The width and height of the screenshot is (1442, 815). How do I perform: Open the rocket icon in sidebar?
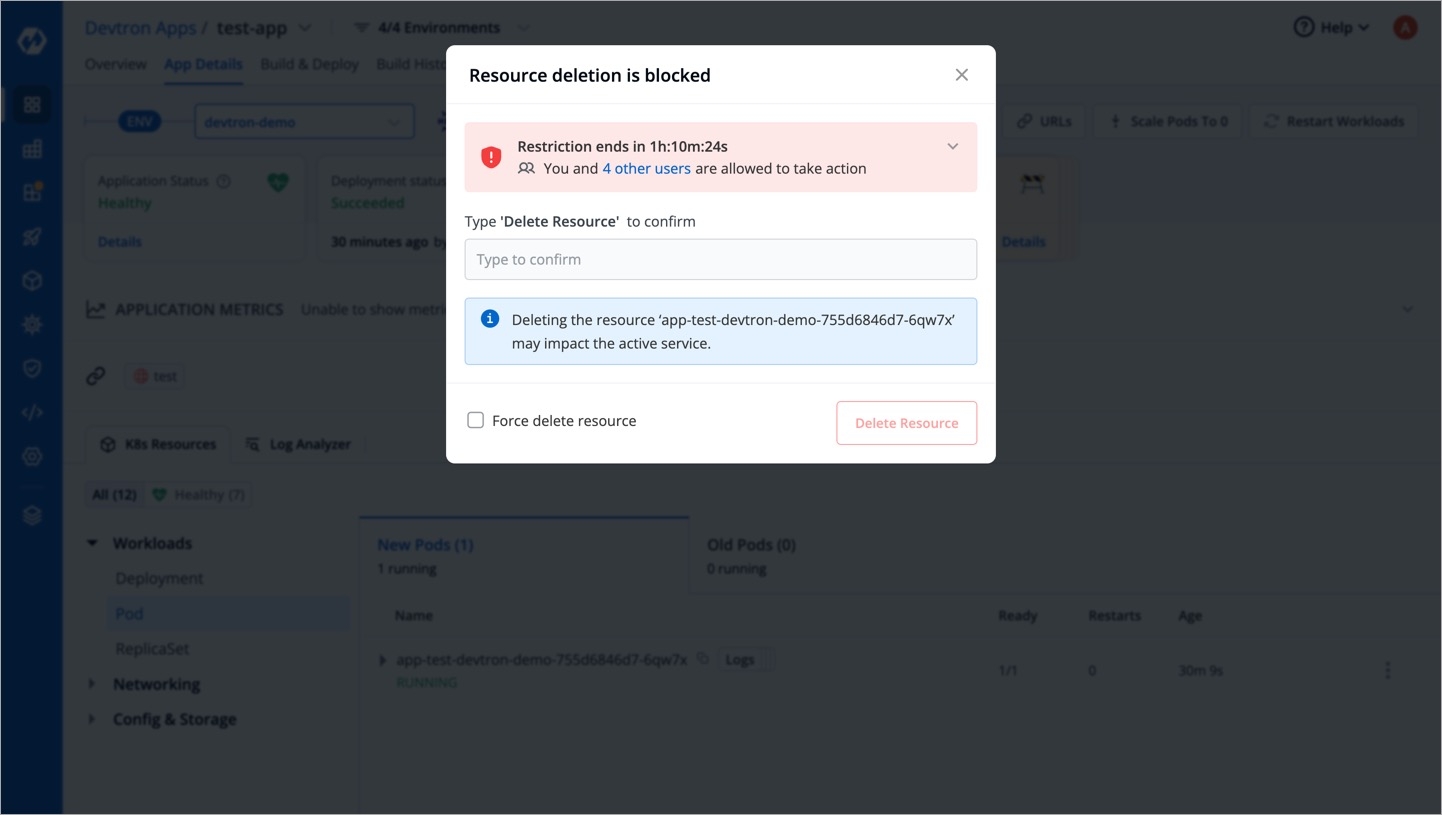pos(32,237)
